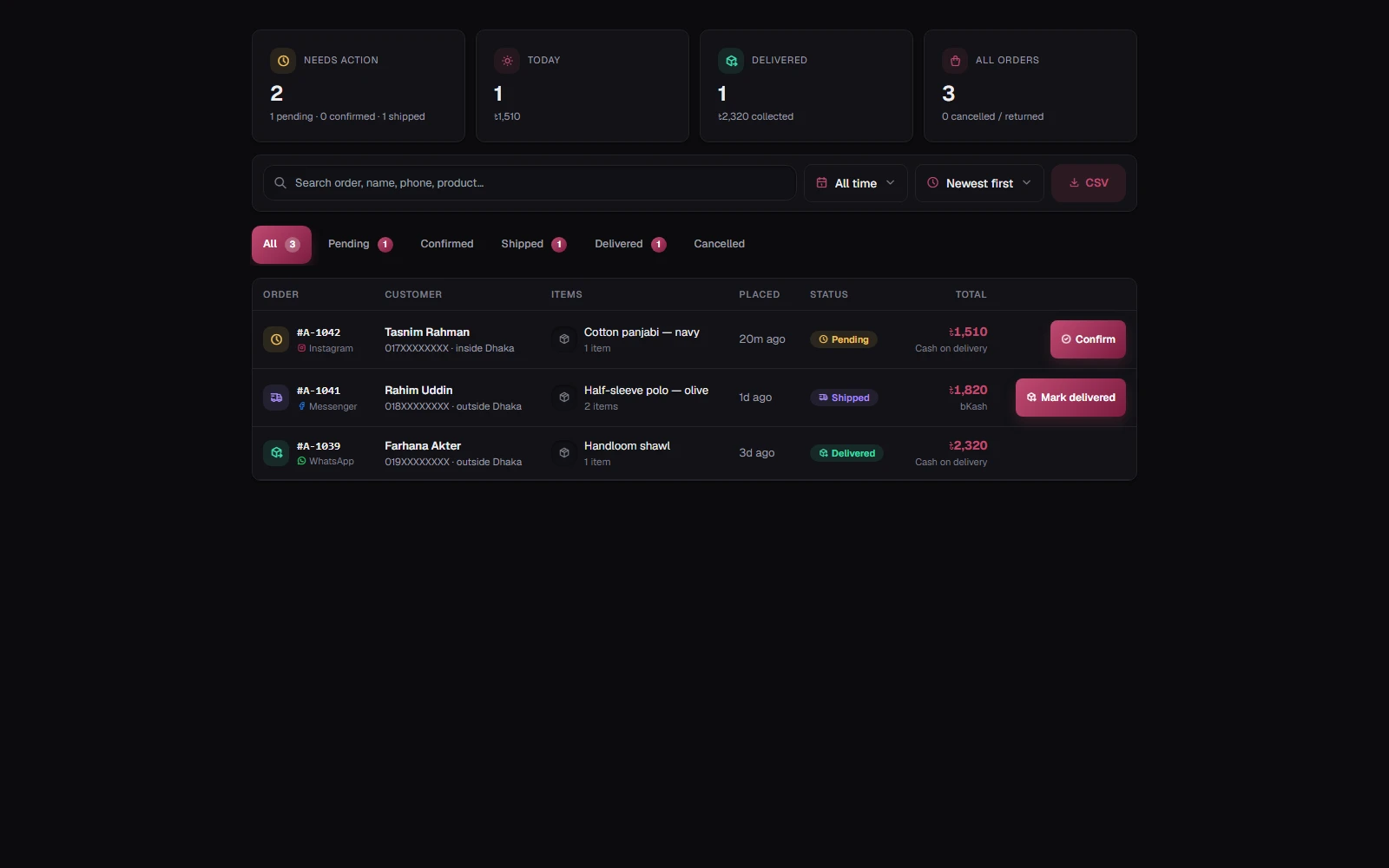The image size is (1389, 868).
Task: Select the All orders tab
Action: 281,244
